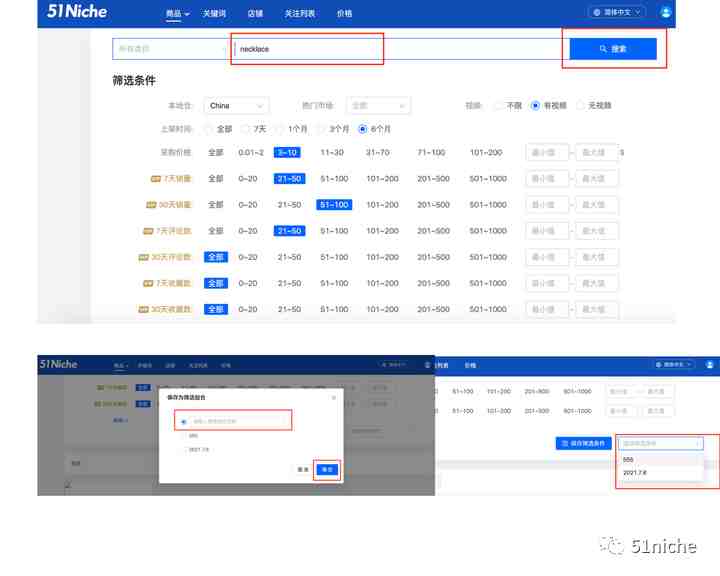Select the 101-200 option in the price row
The width and height of the screenshot is (720, 576).
(486, 152)
